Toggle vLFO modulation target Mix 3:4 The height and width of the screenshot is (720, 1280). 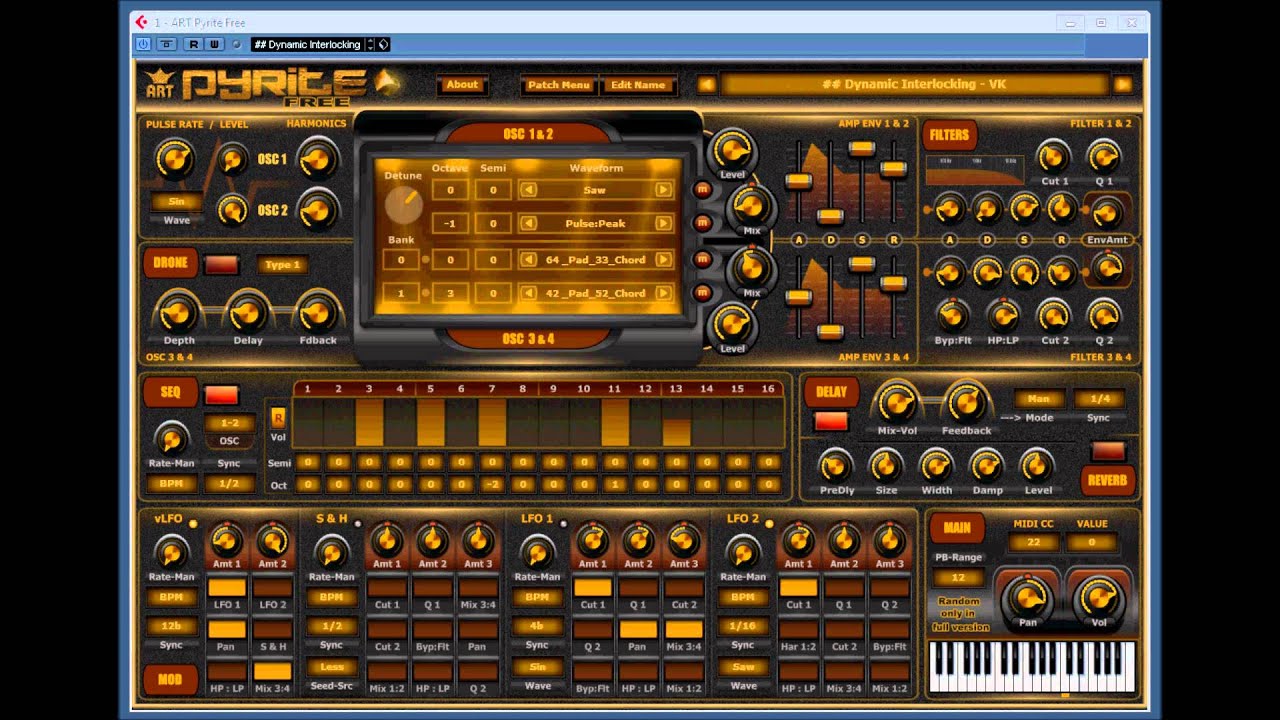(273, 671)
